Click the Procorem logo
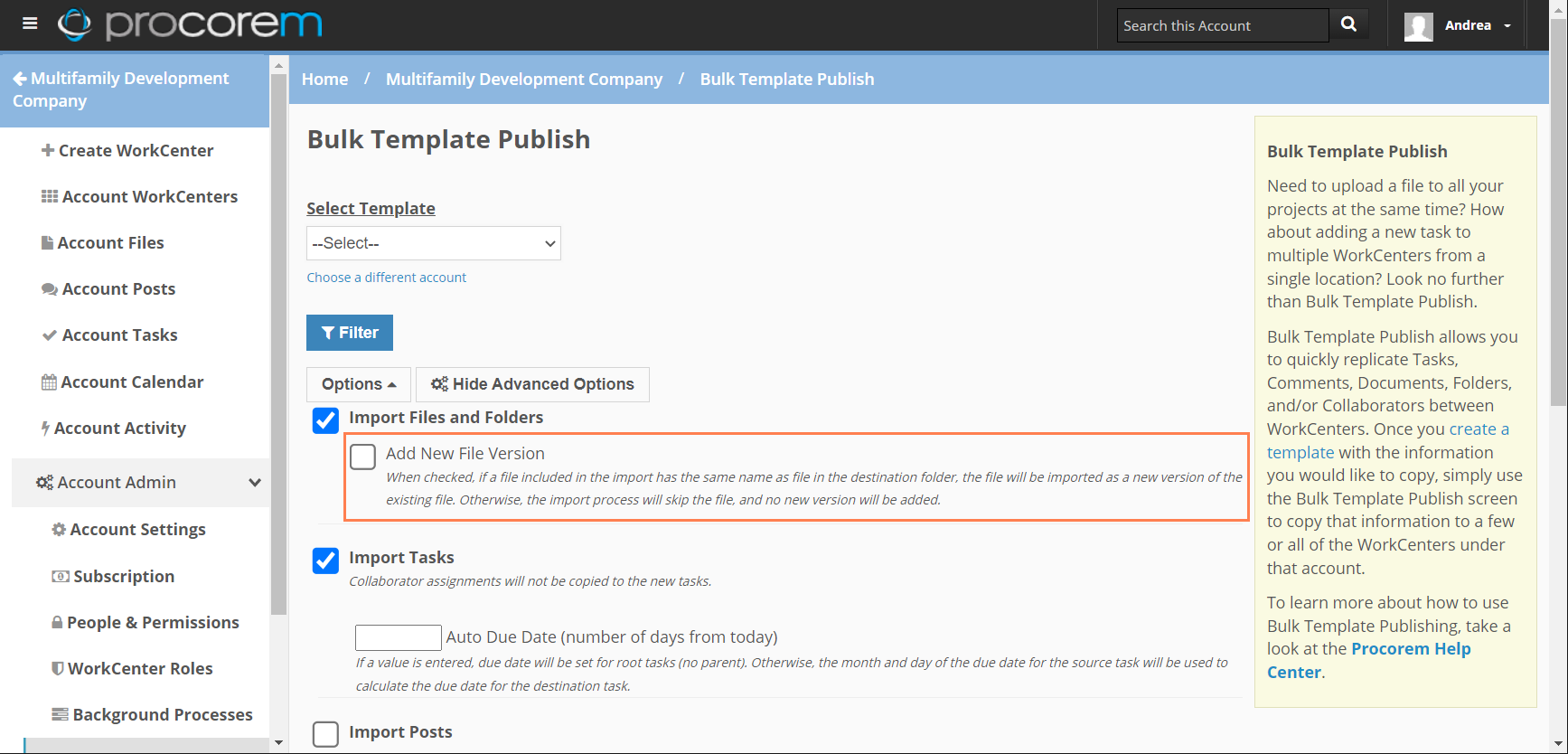 coord(190,24)
